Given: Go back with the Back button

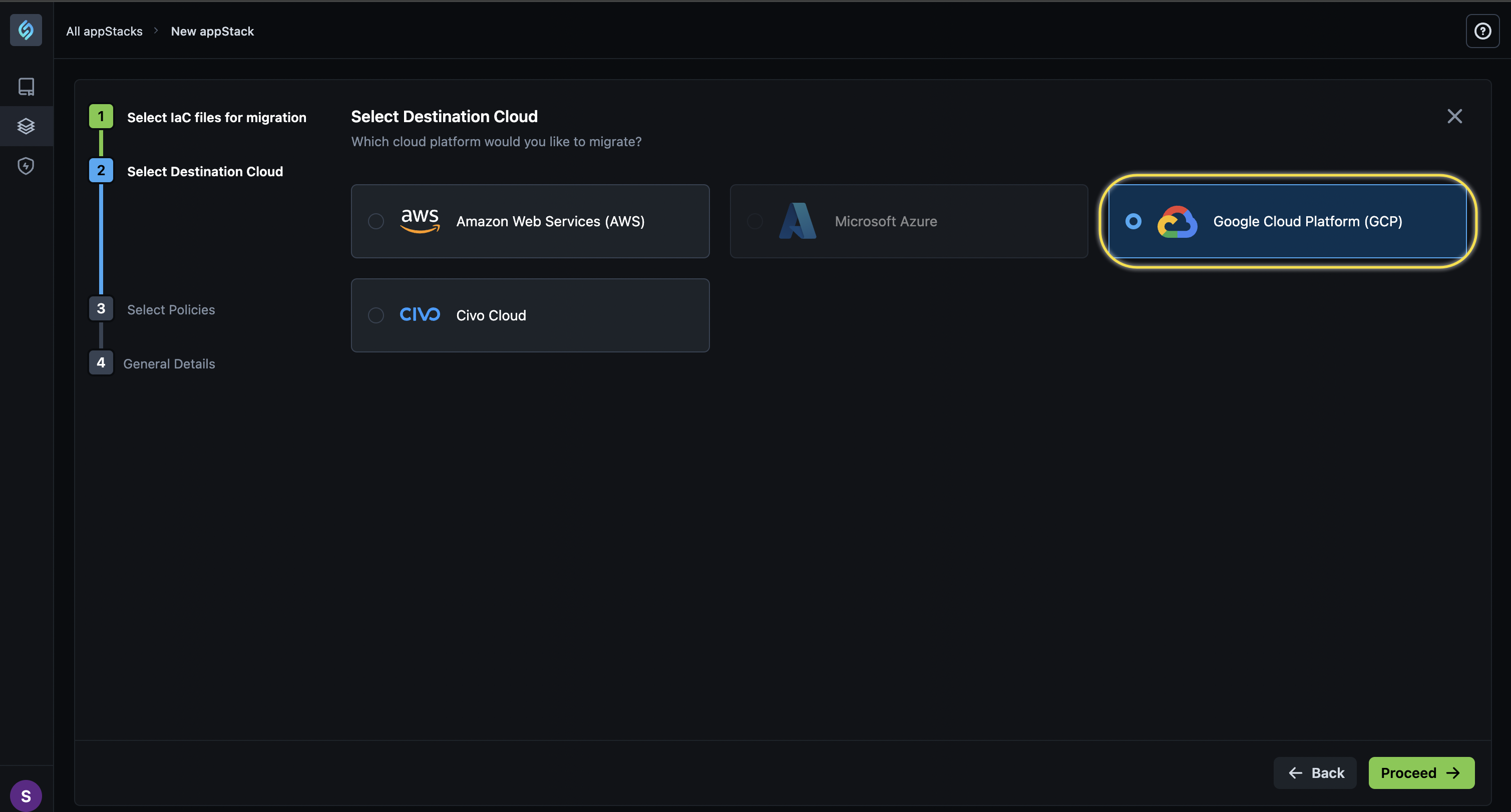Looking at the screenshot, I should (x=1315, y=772).
